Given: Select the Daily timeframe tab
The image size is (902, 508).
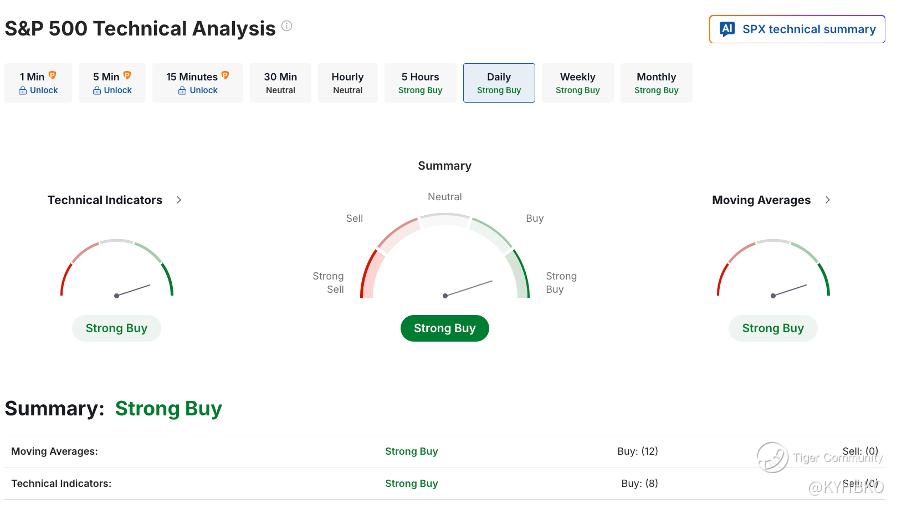Looking at the screenshot, I should point(498,83).
